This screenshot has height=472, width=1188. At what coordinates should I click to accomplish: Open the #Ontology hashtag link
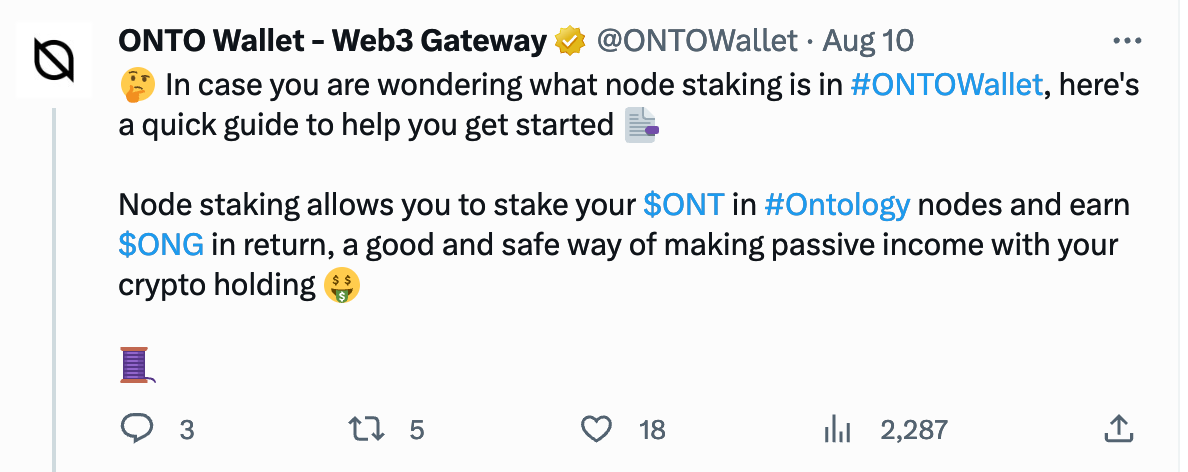(836, 206)
